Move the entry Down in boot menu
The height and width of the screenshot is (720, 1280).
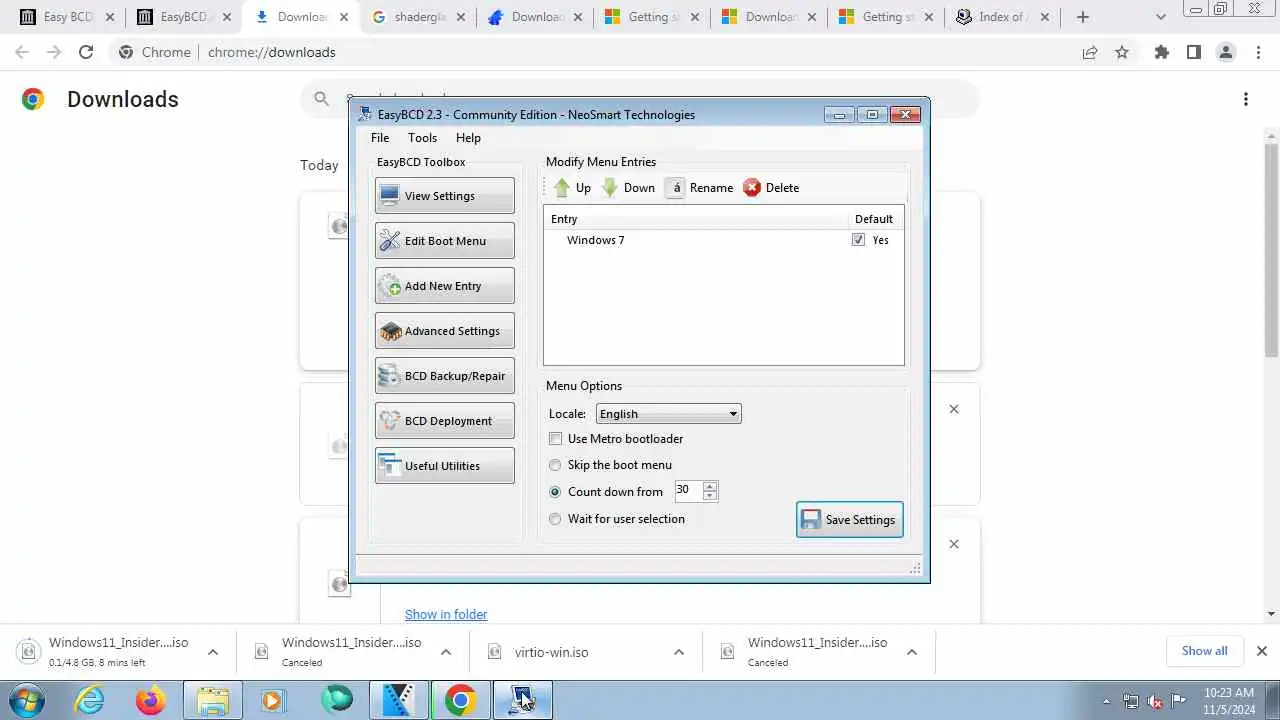pyautogui.click(x=628, y=188)
